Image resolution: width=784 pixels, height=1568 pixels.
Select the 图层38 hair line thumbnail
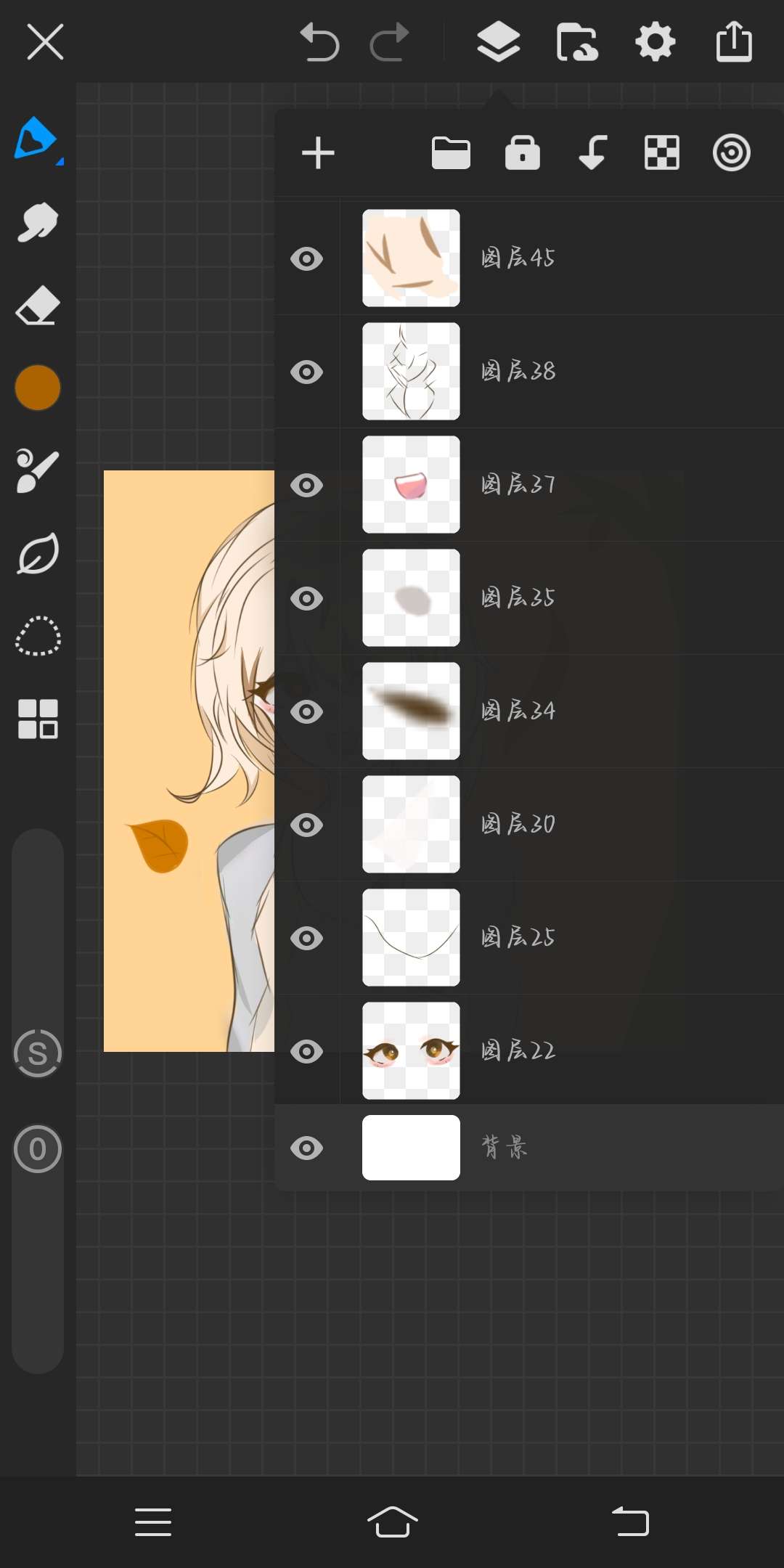tap(411, 371)
